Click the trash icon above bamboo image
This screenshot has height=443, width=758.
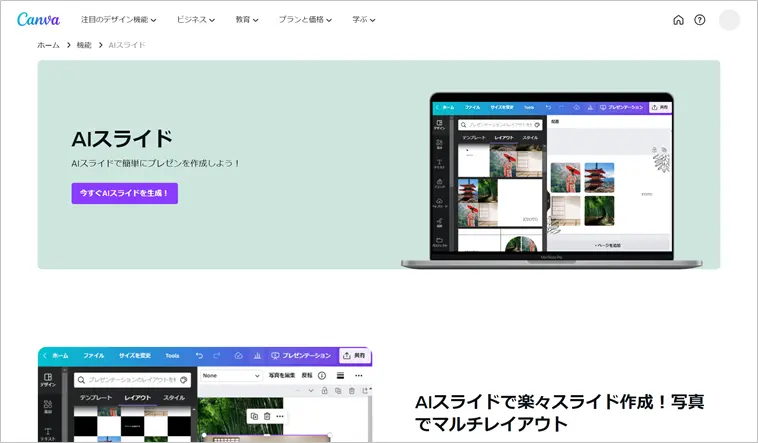[267, 415]
